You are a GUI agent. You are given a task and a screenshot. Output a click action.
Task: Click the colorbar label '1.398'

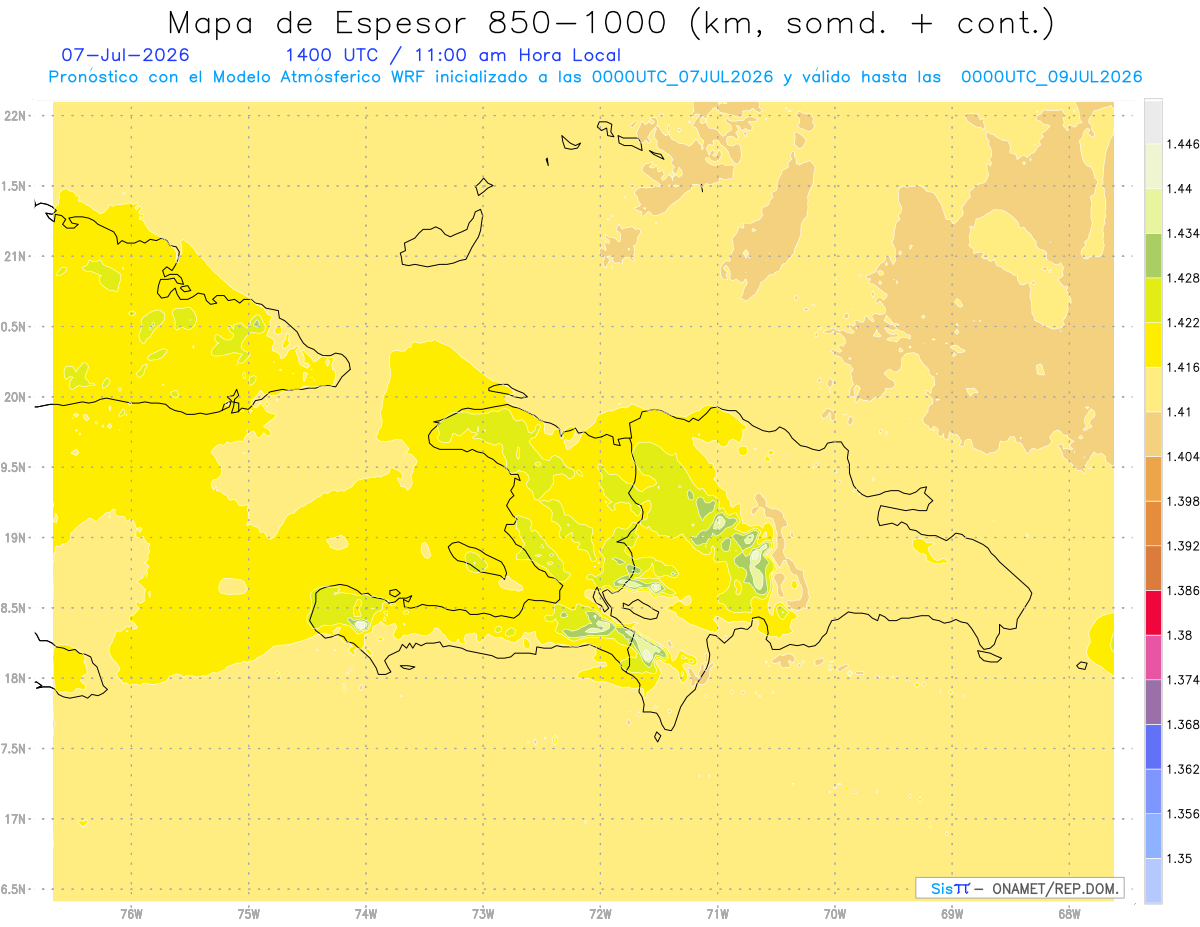pyautogui.click(x=1183, y=501)
